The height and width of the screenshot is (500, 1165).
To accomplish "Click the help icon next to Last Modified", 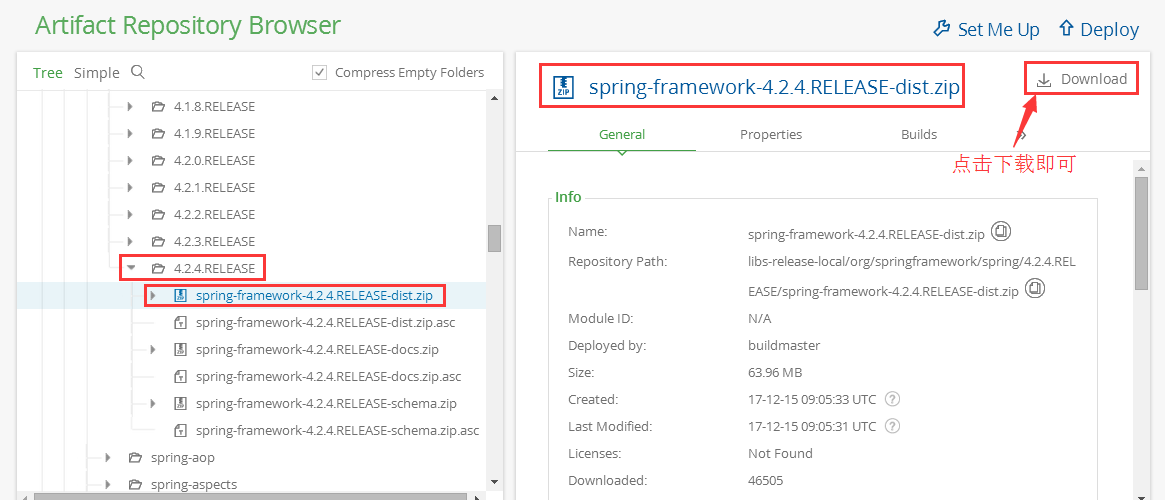I will point(893,426).
